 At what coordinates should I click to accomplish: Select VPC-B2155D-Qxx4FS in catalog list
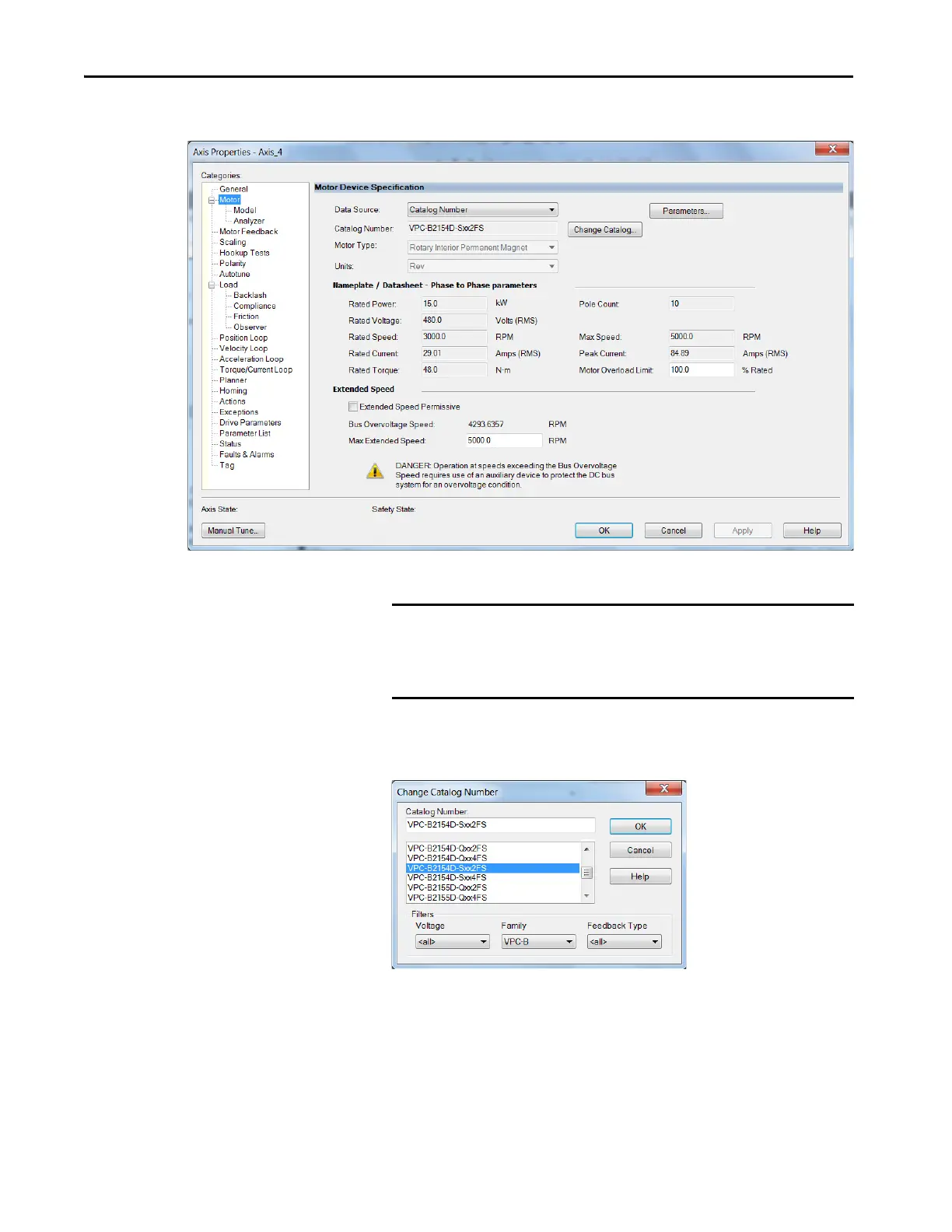[492, 898]
